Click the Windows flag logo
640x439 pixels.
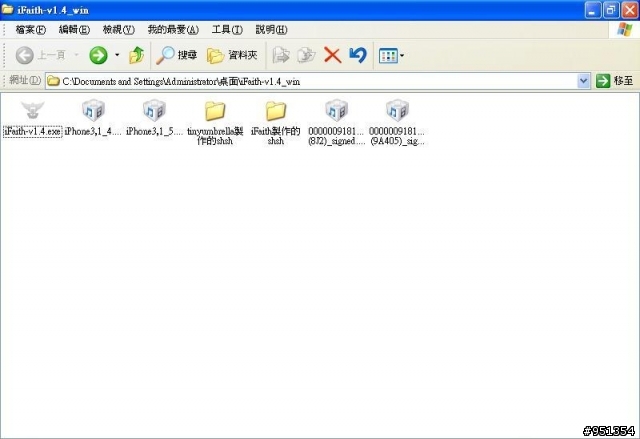click(x=624, y=29)
